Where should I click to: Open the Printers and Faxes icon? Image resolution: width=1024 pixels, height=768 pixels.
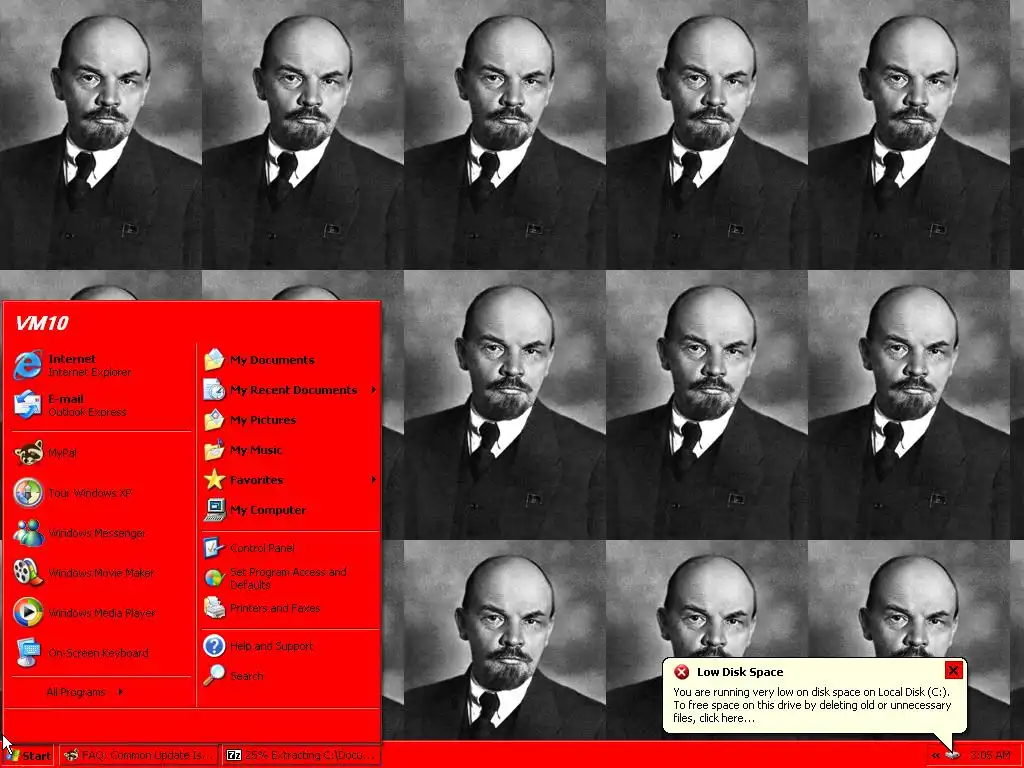point(214,608)
